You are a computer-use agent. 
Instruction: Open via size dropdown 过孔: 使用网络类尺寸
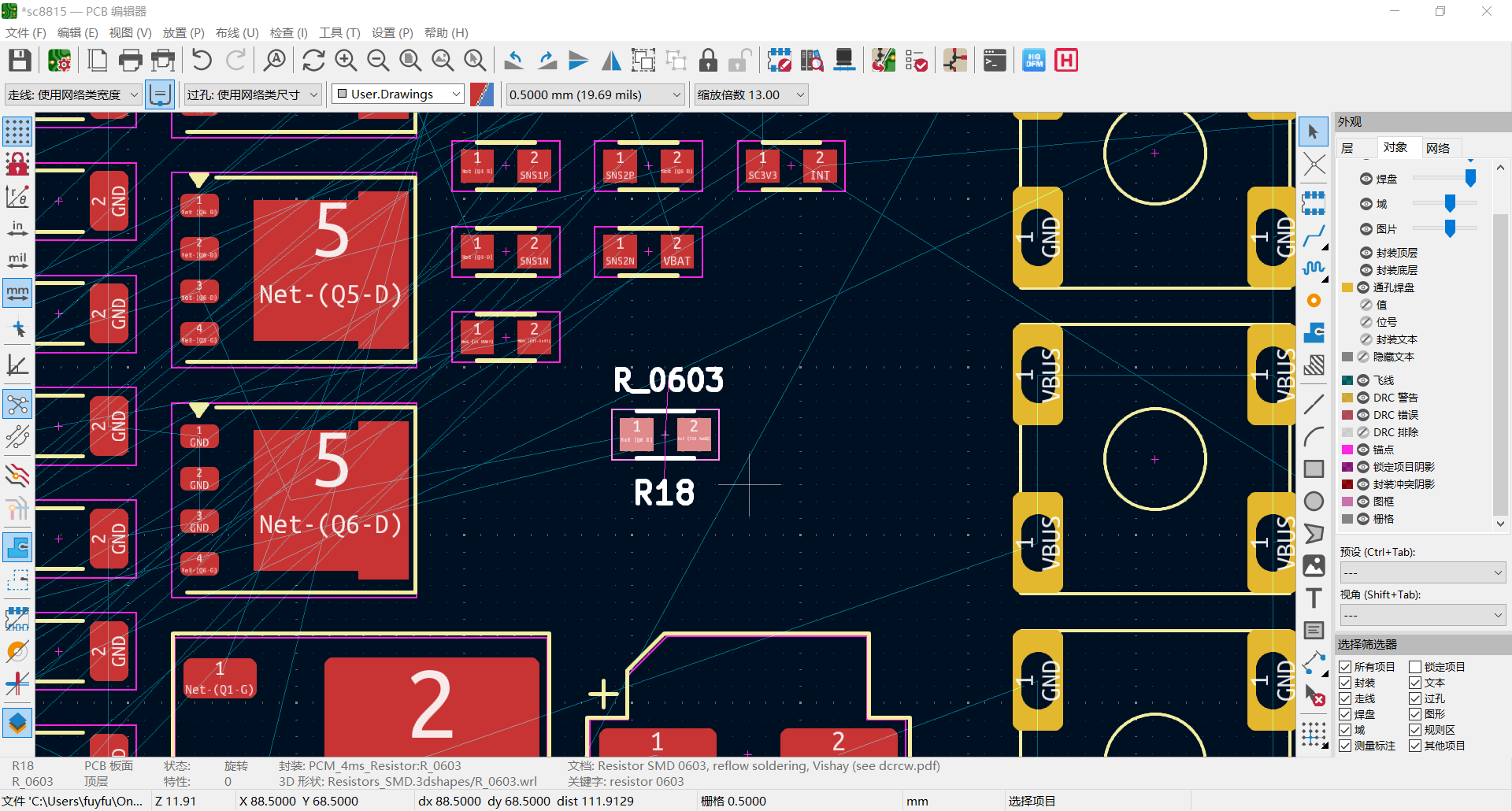coord(252,94)
